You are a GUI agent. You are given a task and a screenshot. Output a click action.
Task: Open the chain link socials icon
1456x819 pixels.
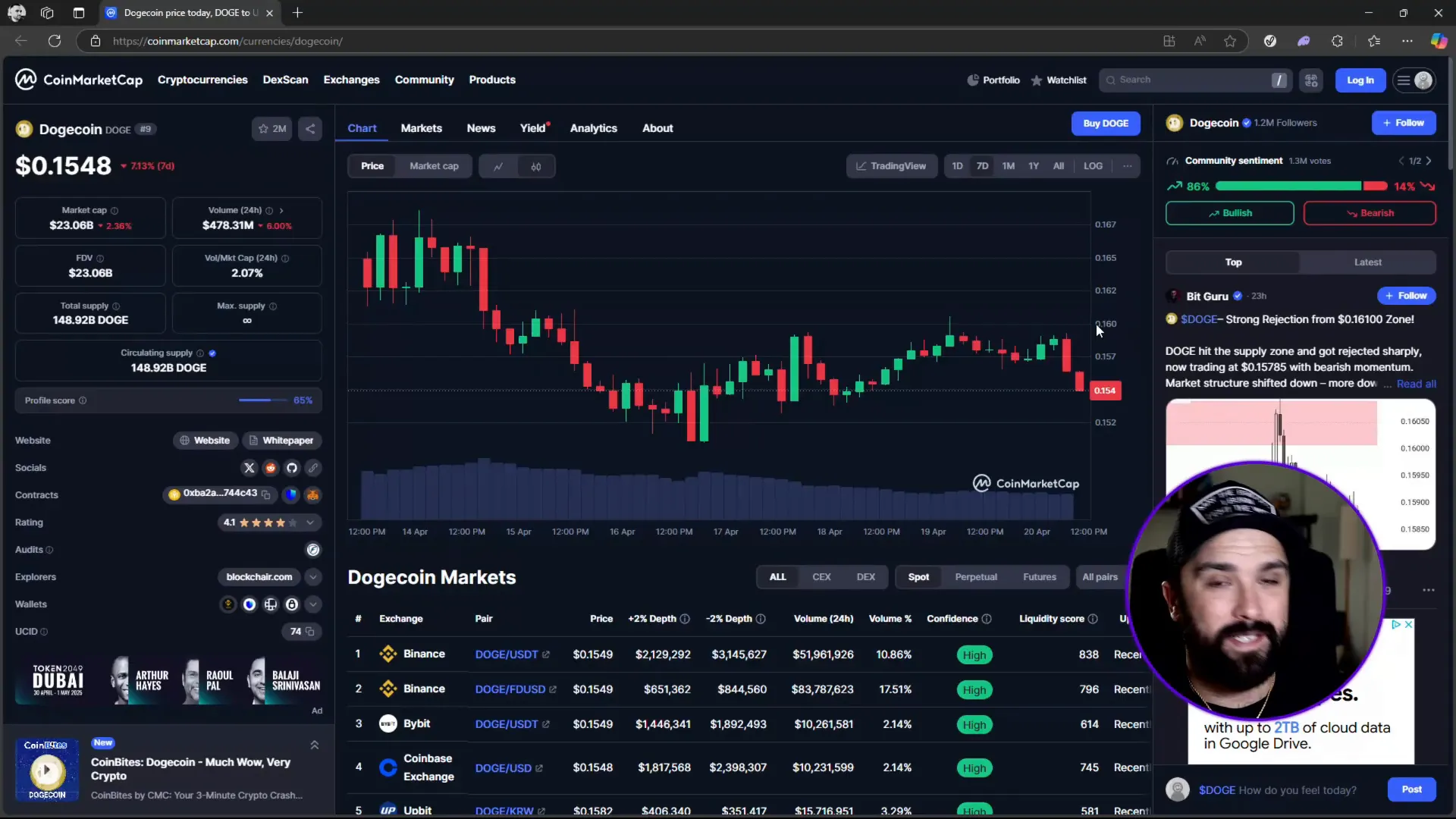(313, 468)
